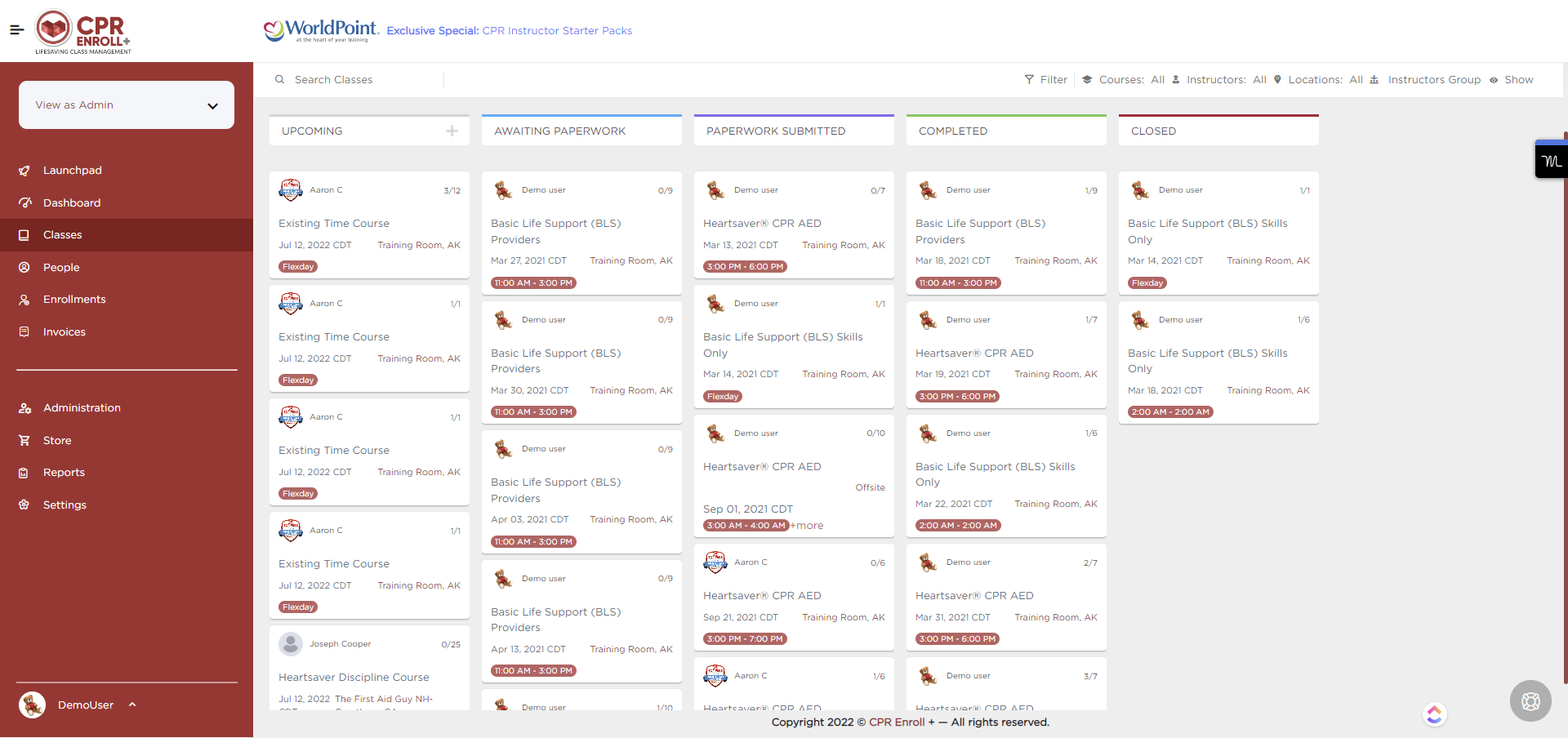The height and width of the screenshot is (738, 1568).
Task: Expand the View as Admin dropdown
Action: click(x=127, y=104)
